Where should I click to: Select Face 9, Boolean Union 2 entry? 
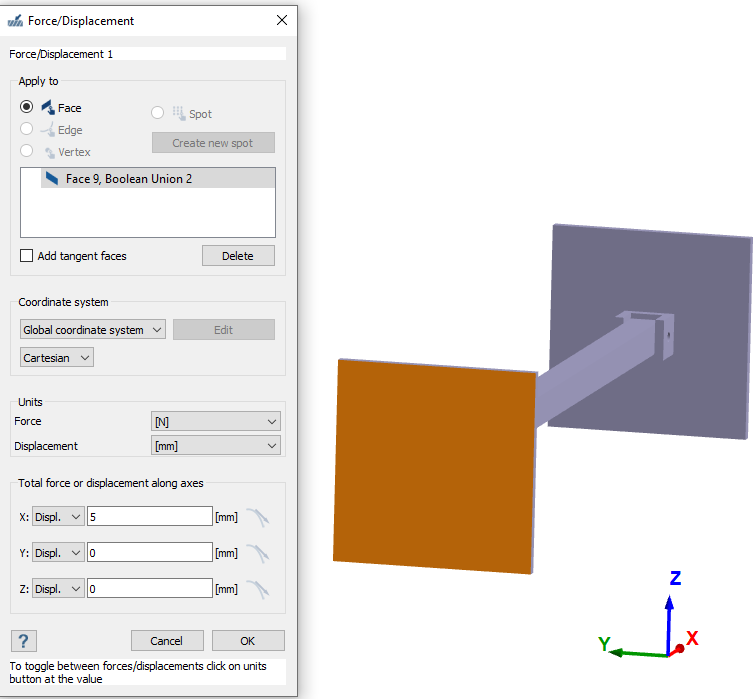[x=158, y=179]
